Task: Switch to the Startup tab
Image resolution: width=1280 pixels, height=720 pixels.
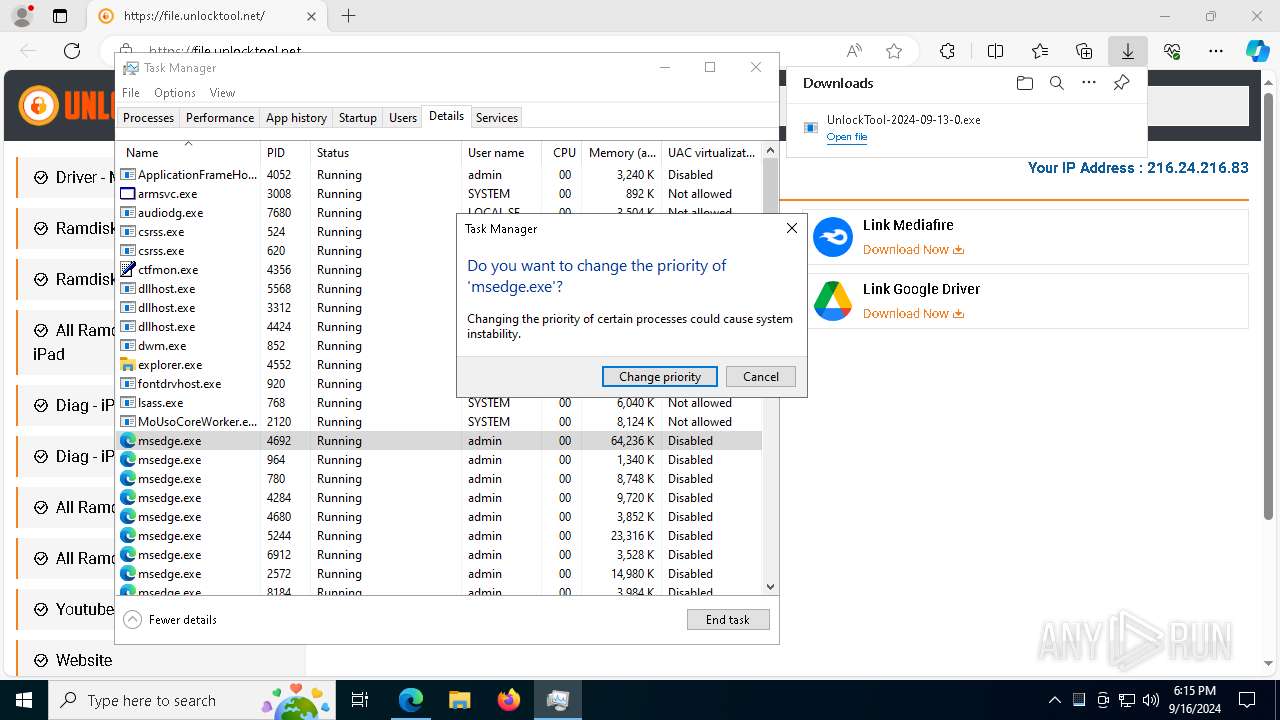Action: pos(358,118)
